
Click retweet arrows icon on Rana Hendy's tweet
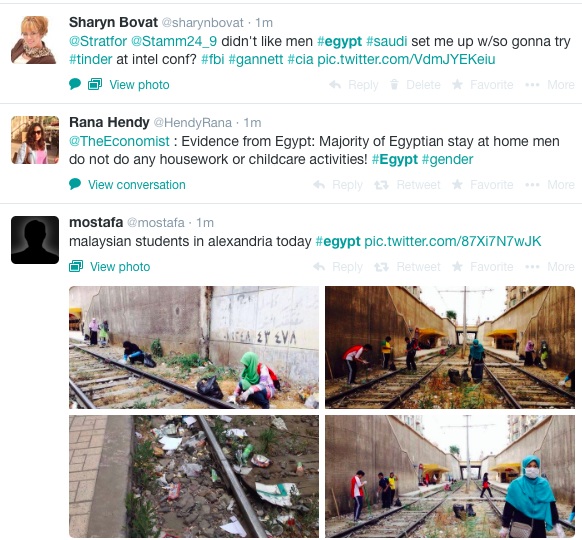click(381, 184)
